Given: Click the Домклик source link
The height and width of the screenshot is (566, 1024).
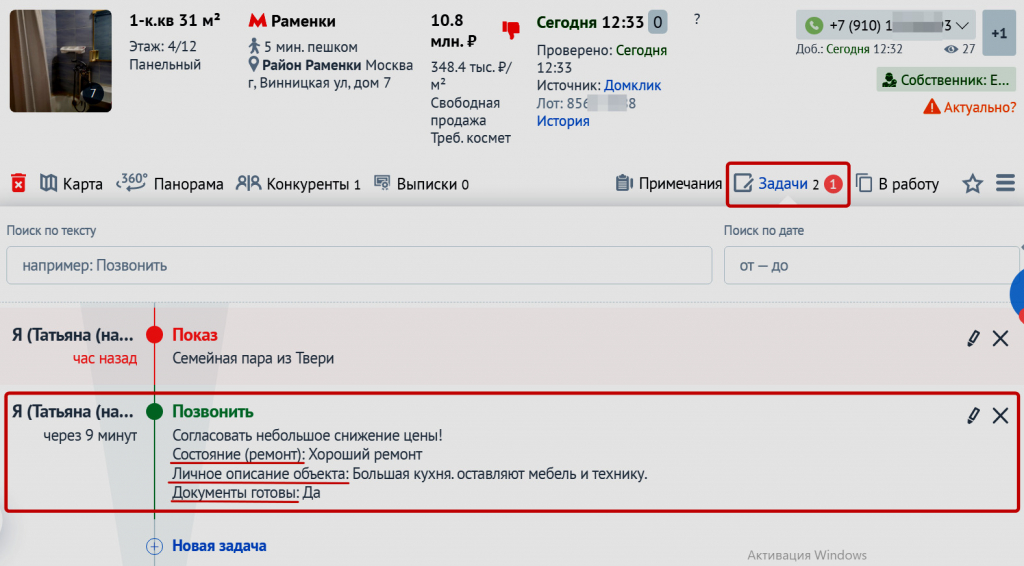Looking at the screenshot, I should pyautogui.click(x=632, y=86).
